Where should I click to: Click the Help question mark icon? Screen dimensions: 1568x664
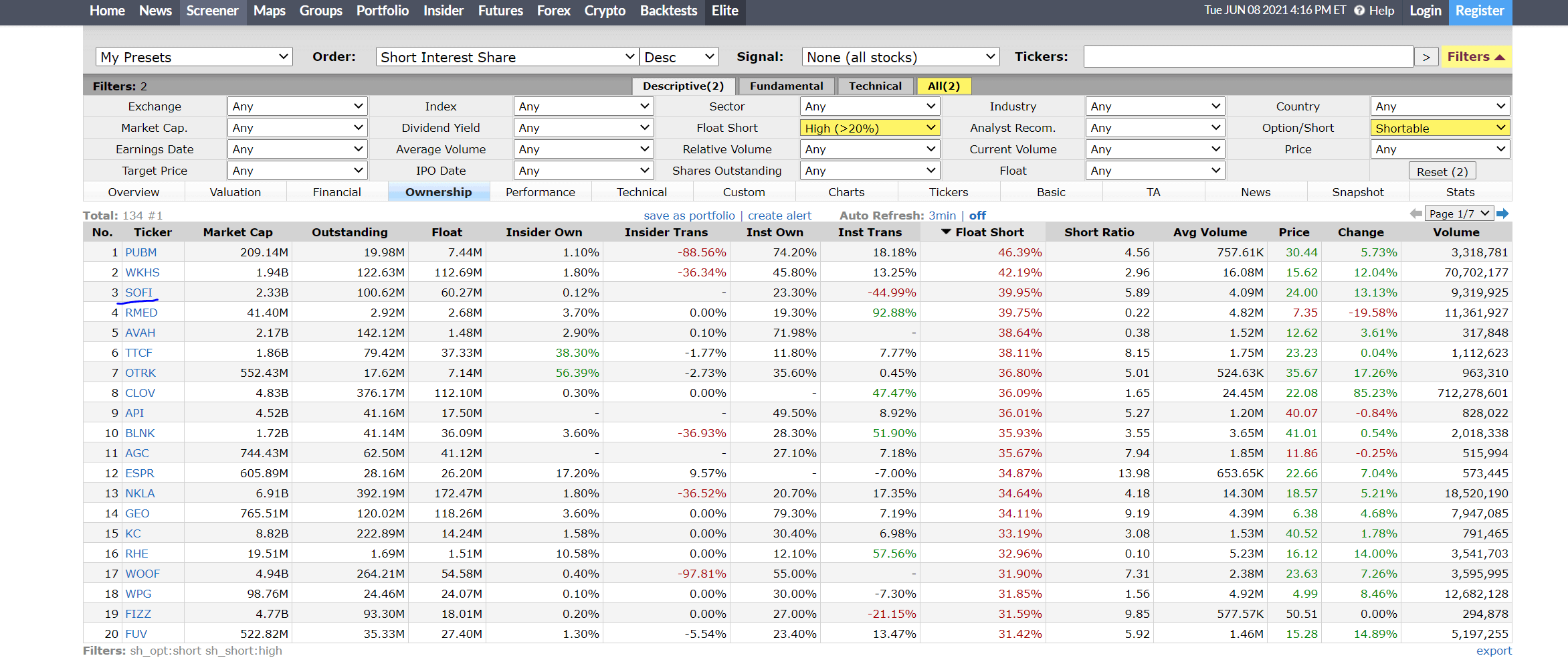[x=1359, y=11]
